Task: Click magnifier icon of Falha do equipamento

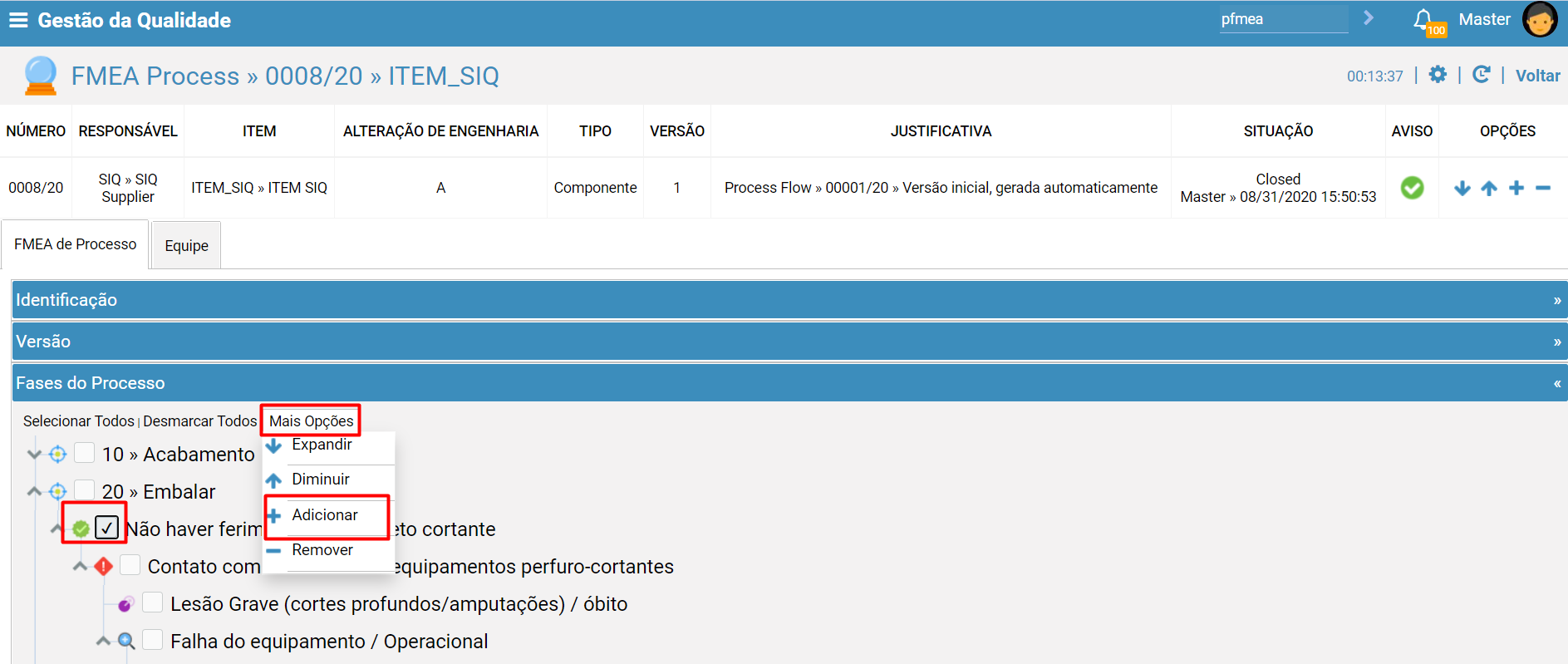Action: 126,641
